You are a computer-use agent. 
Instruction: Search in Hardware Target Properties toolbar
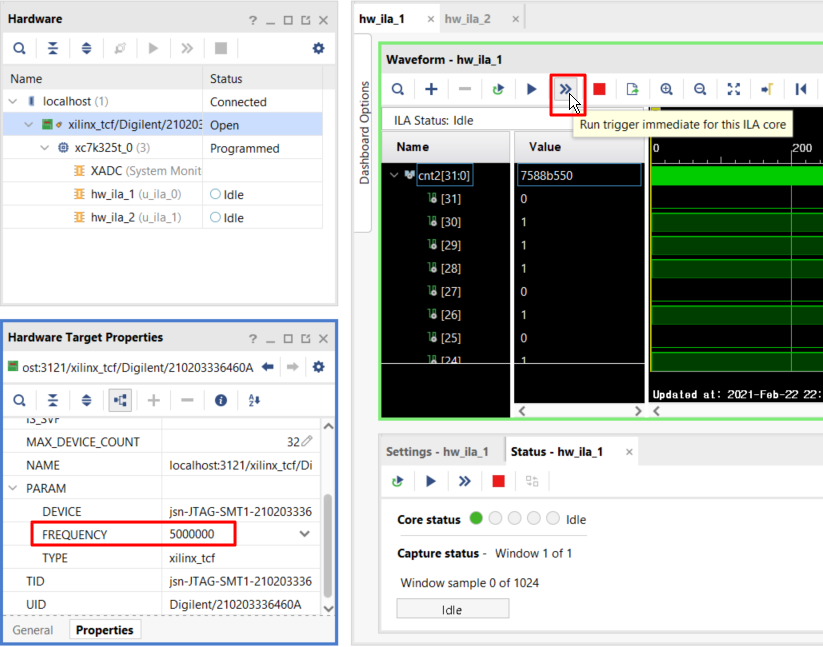[19, 401]
